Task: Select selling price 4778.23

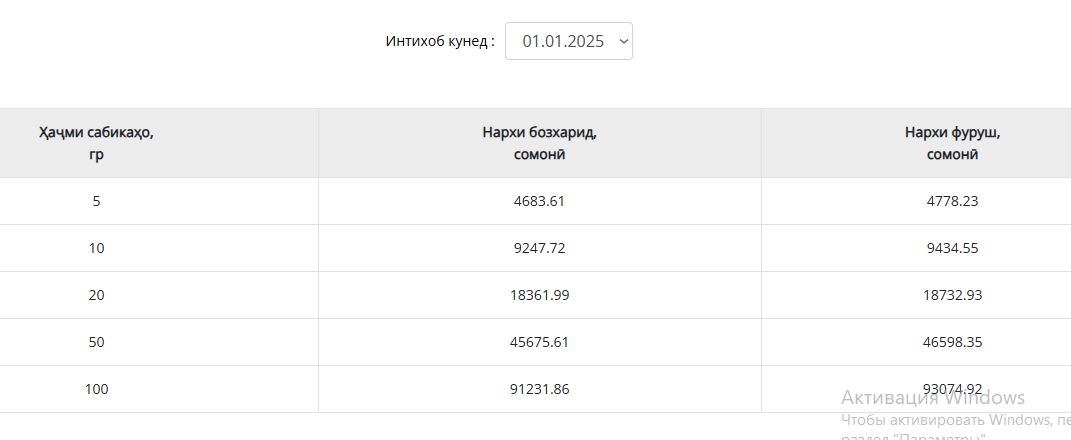Action: pos(952,201)
